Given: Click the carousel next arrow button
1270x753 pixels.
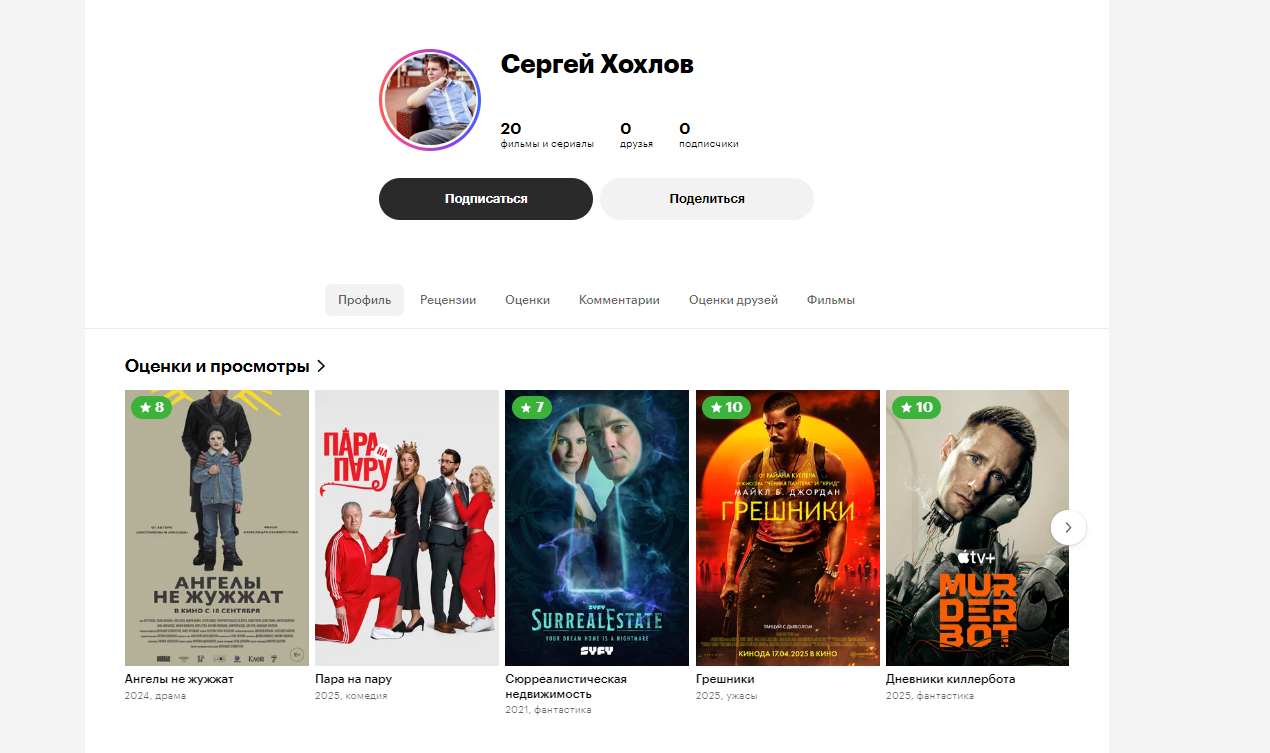Looking at the screenshot, I should coord(1068,527).
